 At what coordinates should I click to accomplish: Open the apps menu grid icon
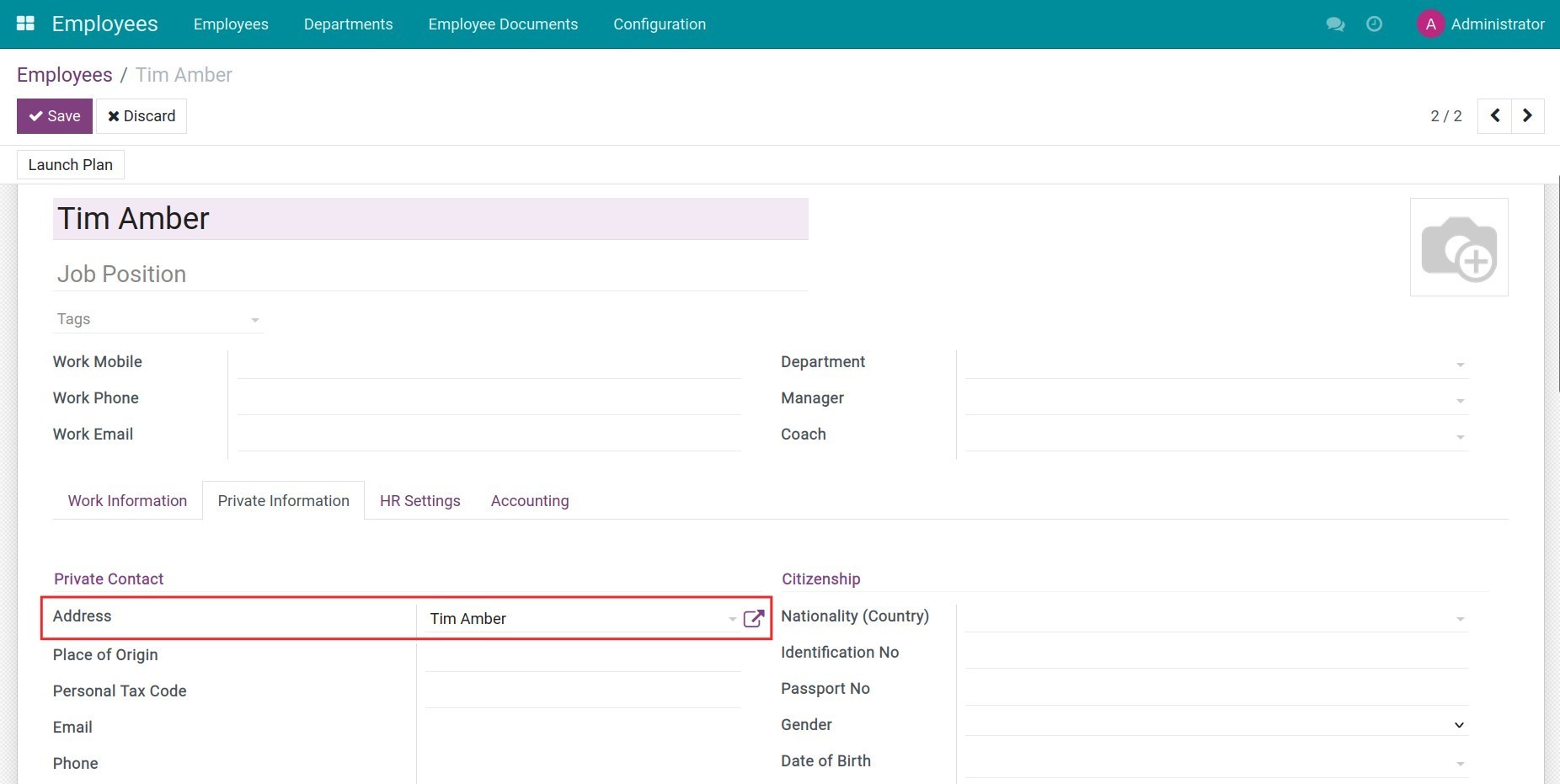(25, 23)
